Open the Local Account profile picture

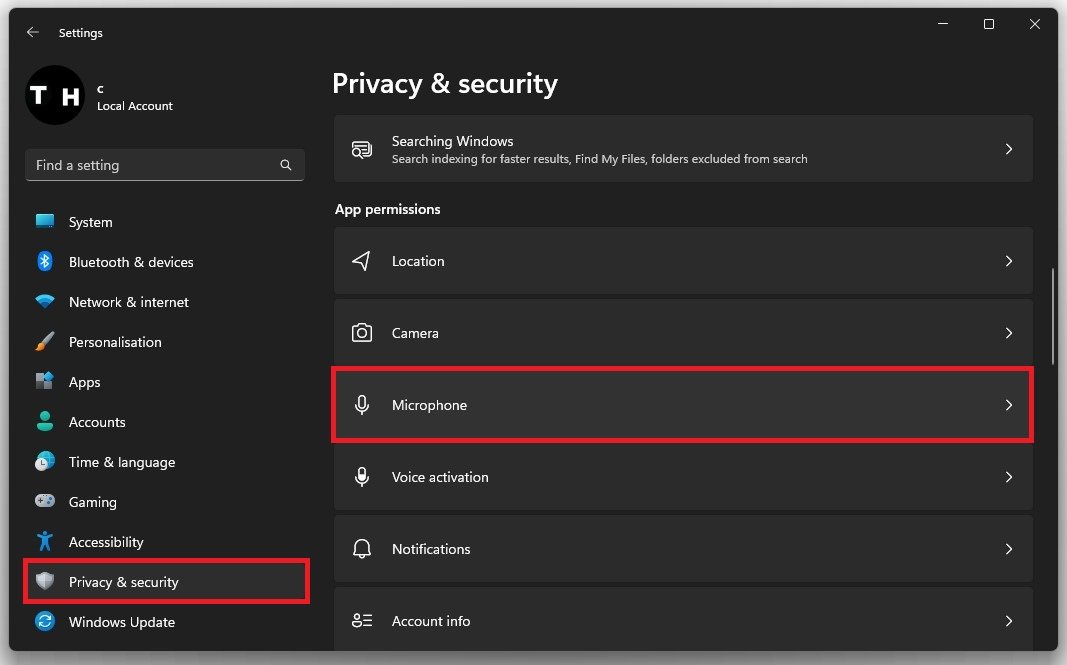[x=55, y=96]
